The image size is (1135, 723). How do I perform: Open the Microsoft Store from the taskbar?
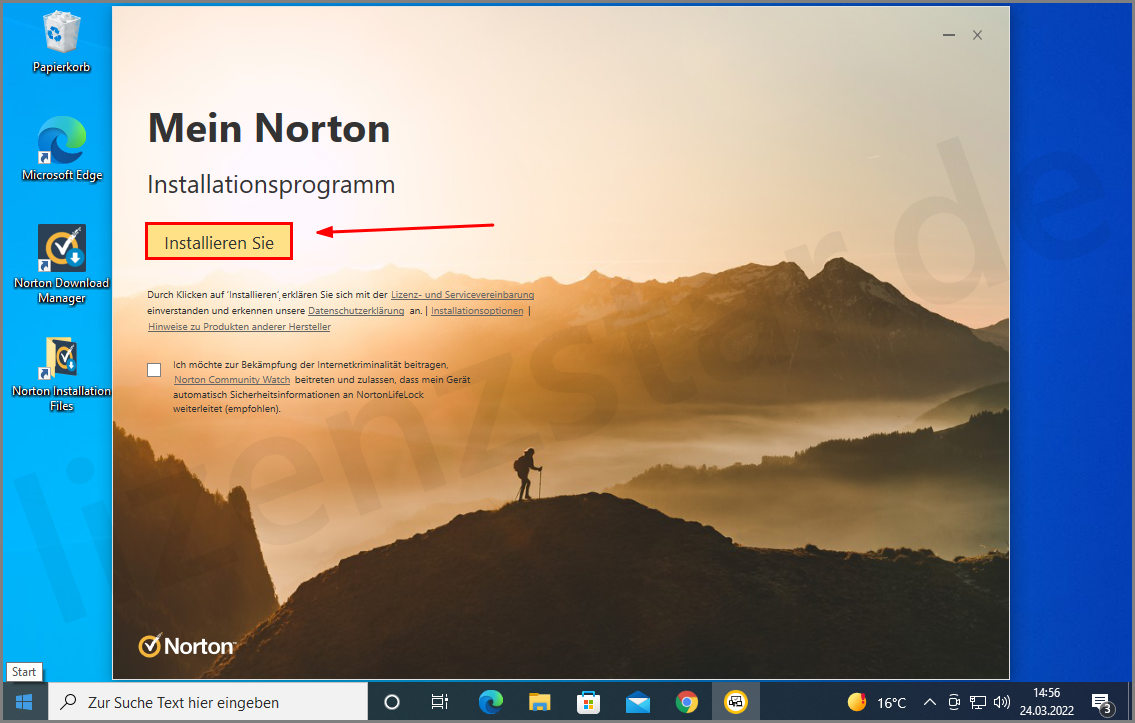click(x=588, y=701)
